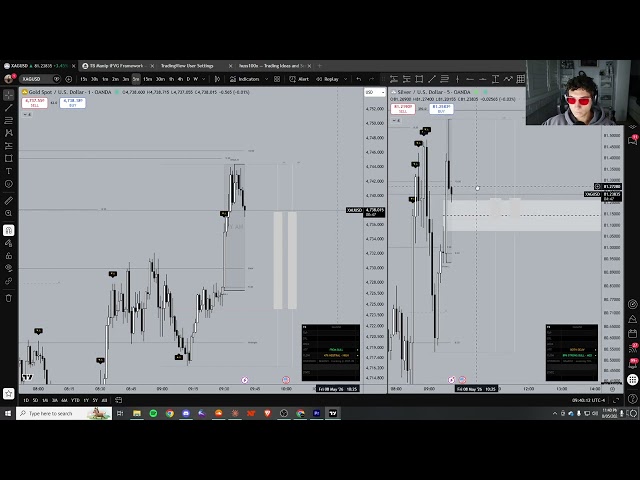The height and width of the screenshot is (480, 640).
Task: Select the 5m timeframe
Action: [x=136, y=79]
